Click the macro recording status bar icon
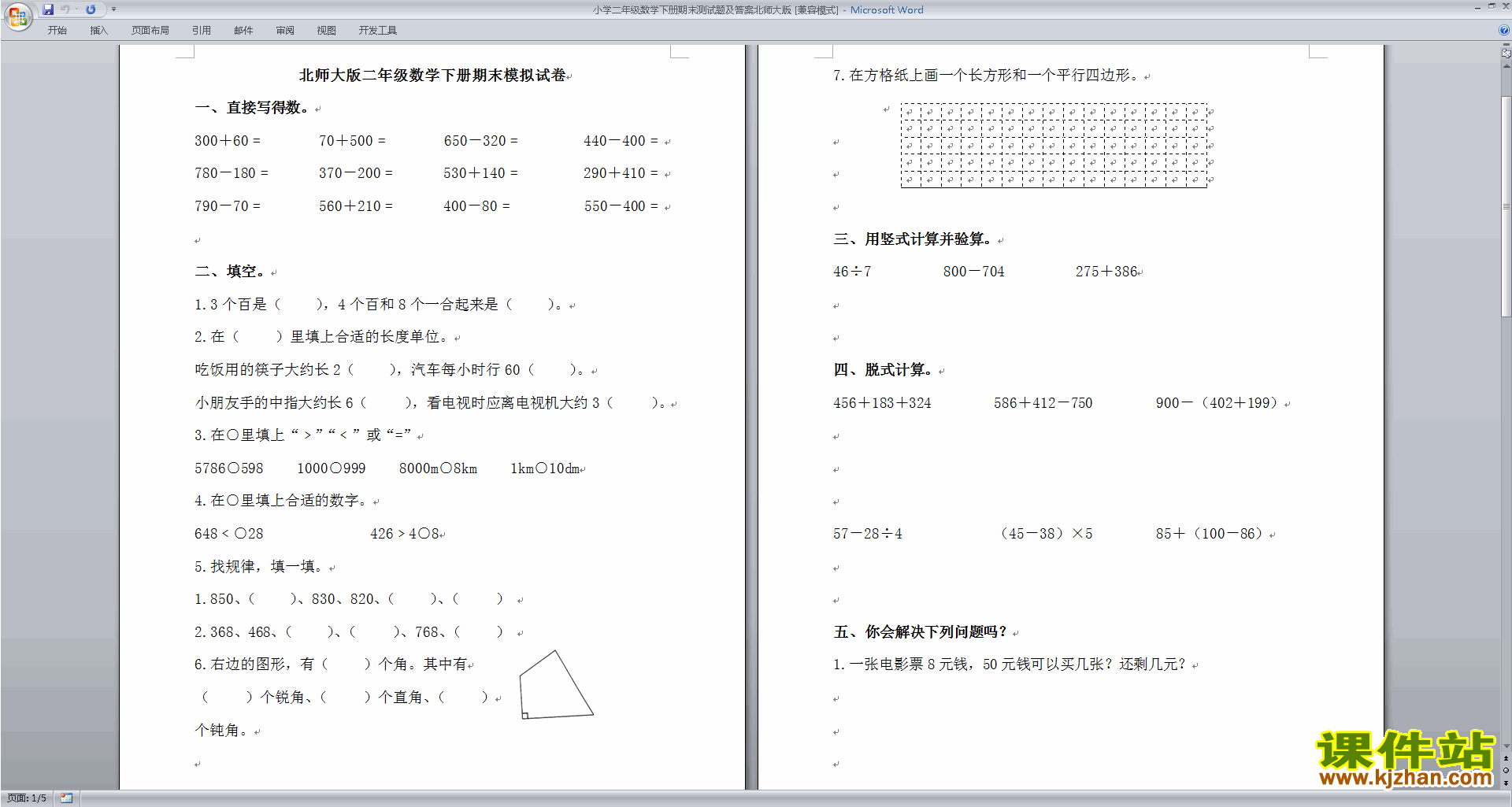This screenshot has height=807, width=1512. pos(67,798)
